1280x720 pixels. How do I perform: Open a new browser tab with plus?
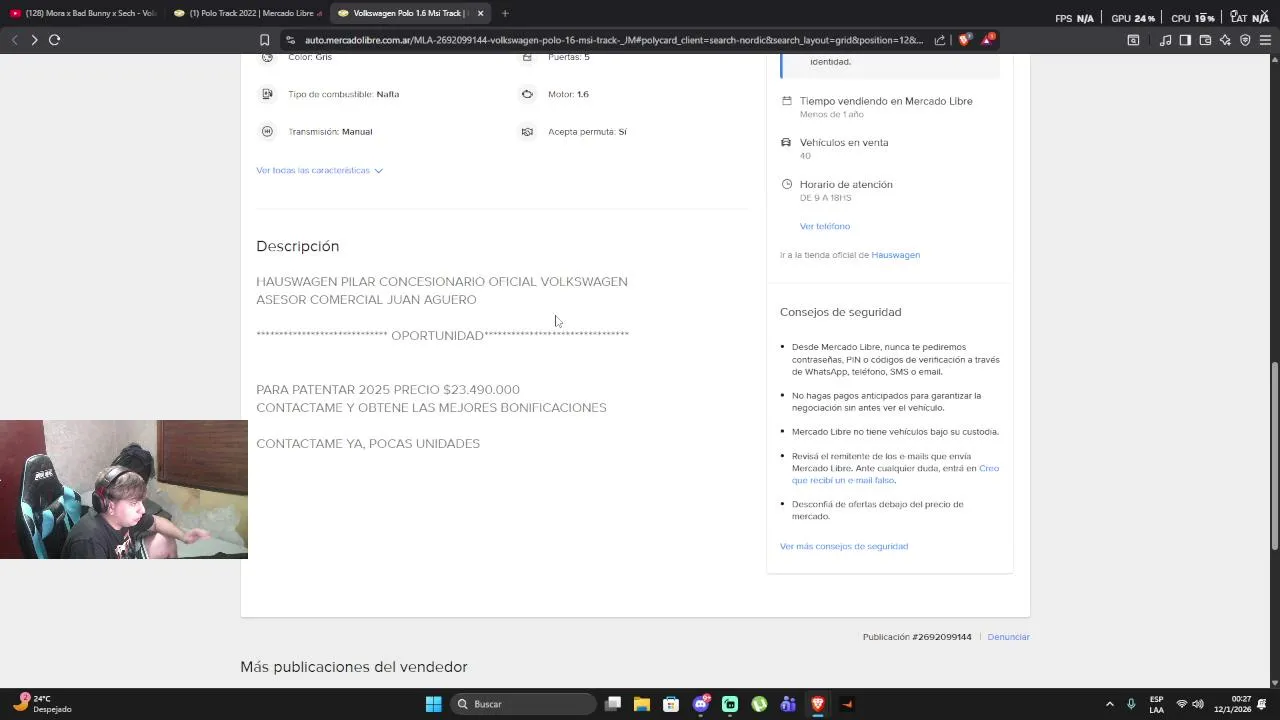click(x=505, y=13)
